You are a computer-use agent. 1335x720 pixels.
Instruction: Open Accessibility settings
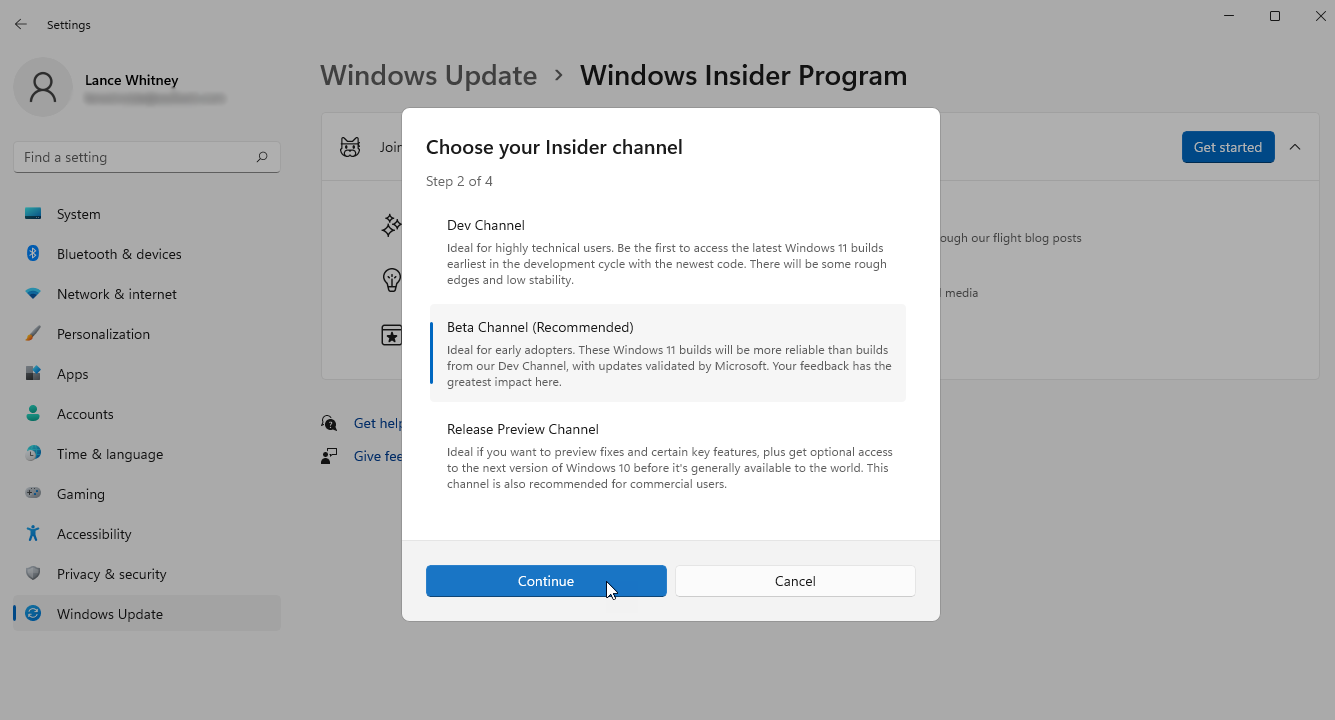coord(147,534)
